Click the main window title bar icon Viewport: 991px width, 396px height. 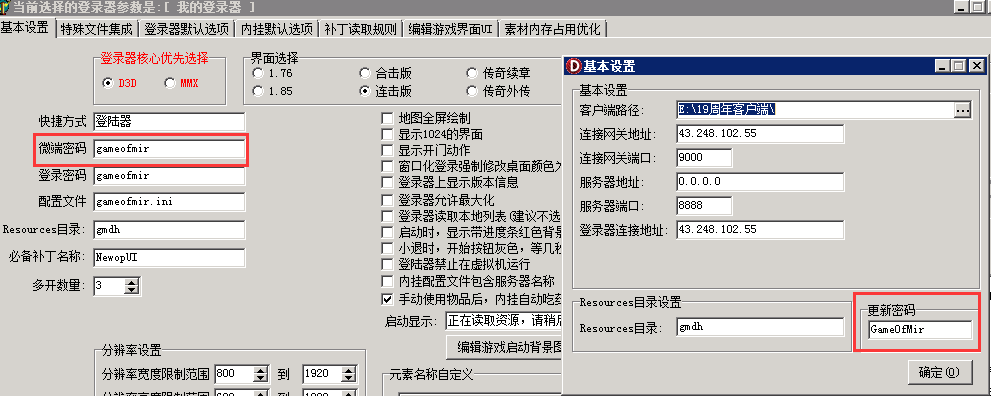(4, 6)
